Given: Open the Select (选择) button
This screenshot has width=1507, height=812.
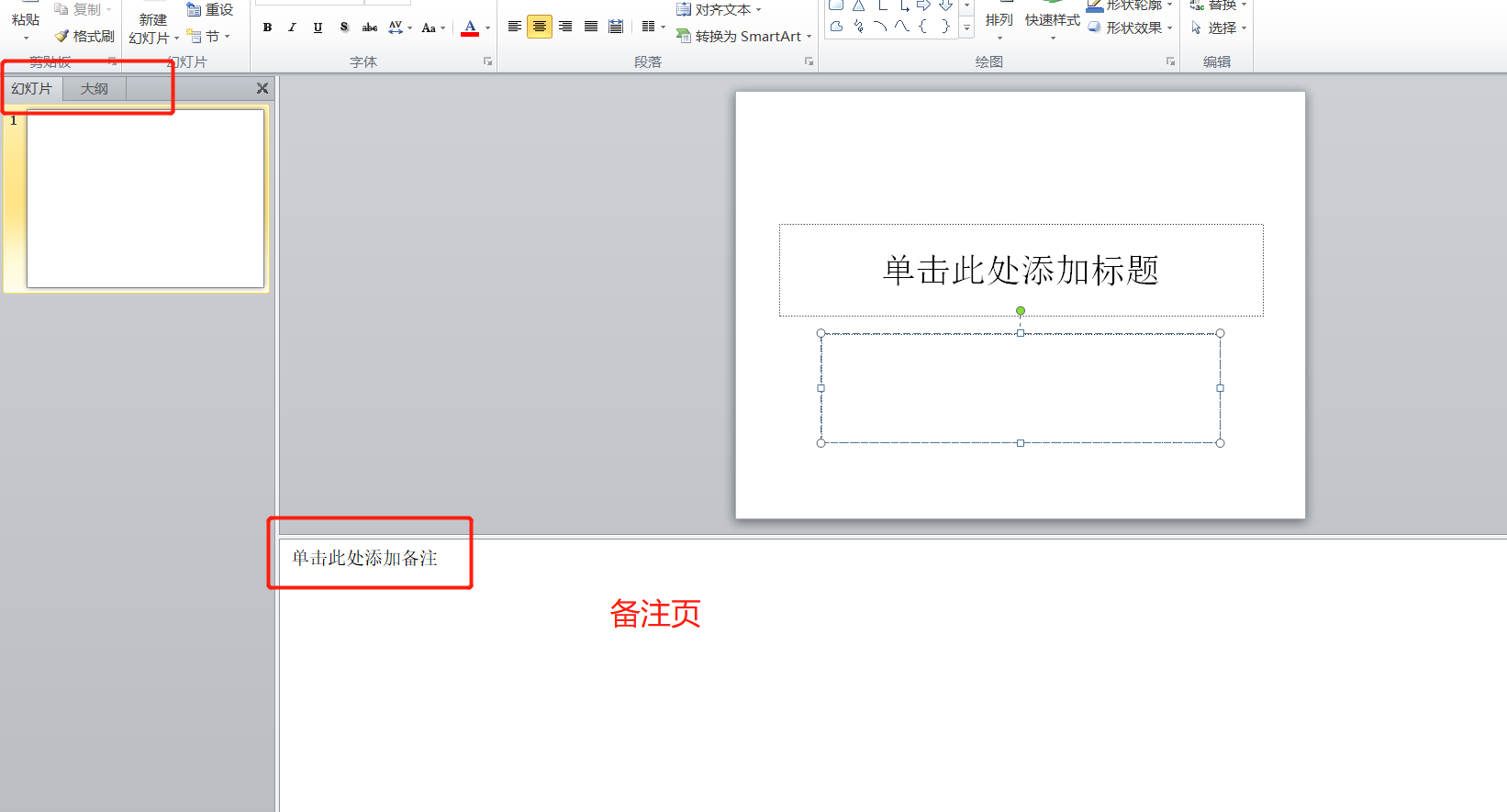Looking at the screenshot, I should (x=1219, y=28).
